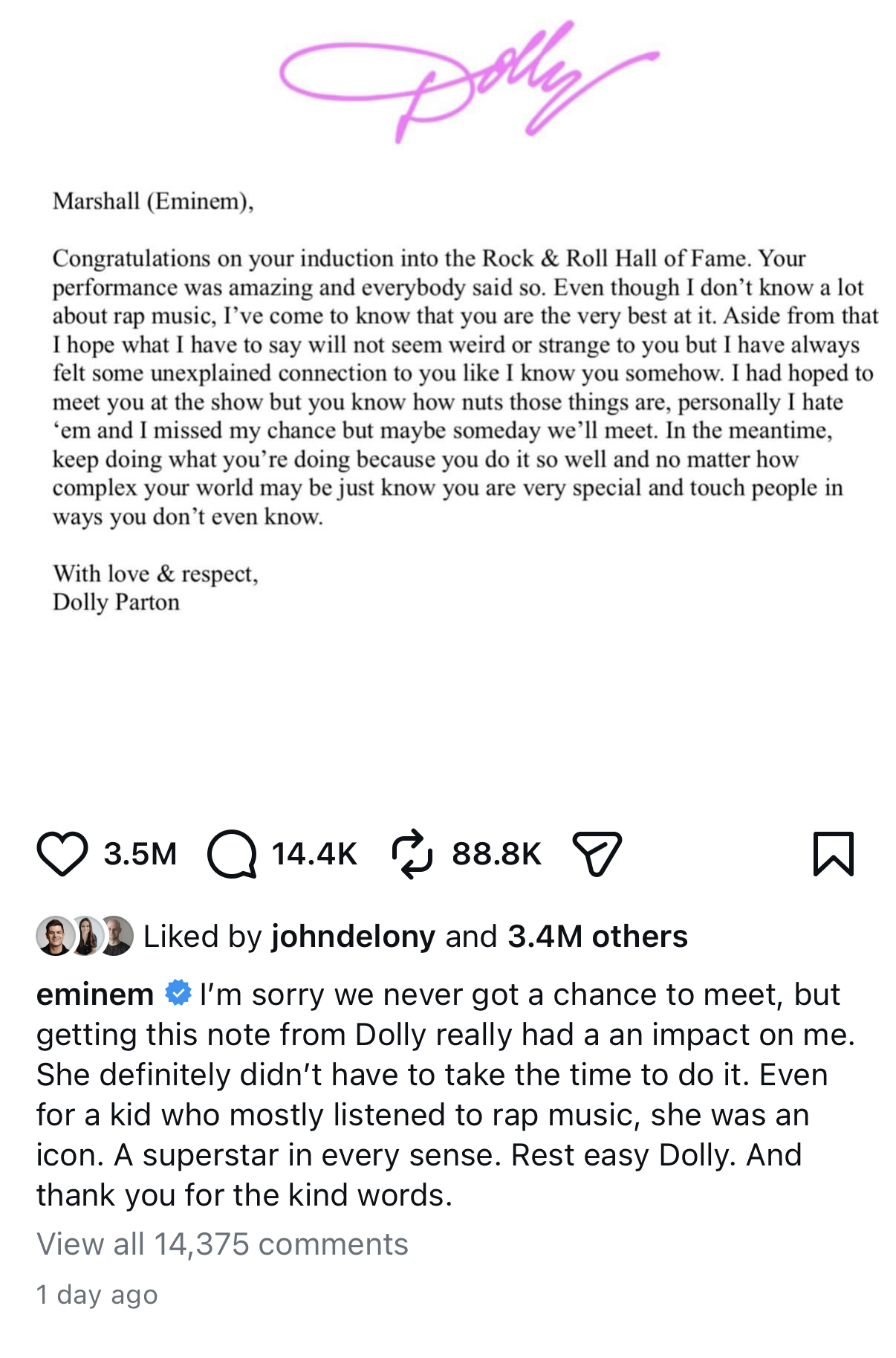This screenshot has width=896, height=1358.
Task: Tap the pink Dolly signature logo
Action: coord(469,82)
